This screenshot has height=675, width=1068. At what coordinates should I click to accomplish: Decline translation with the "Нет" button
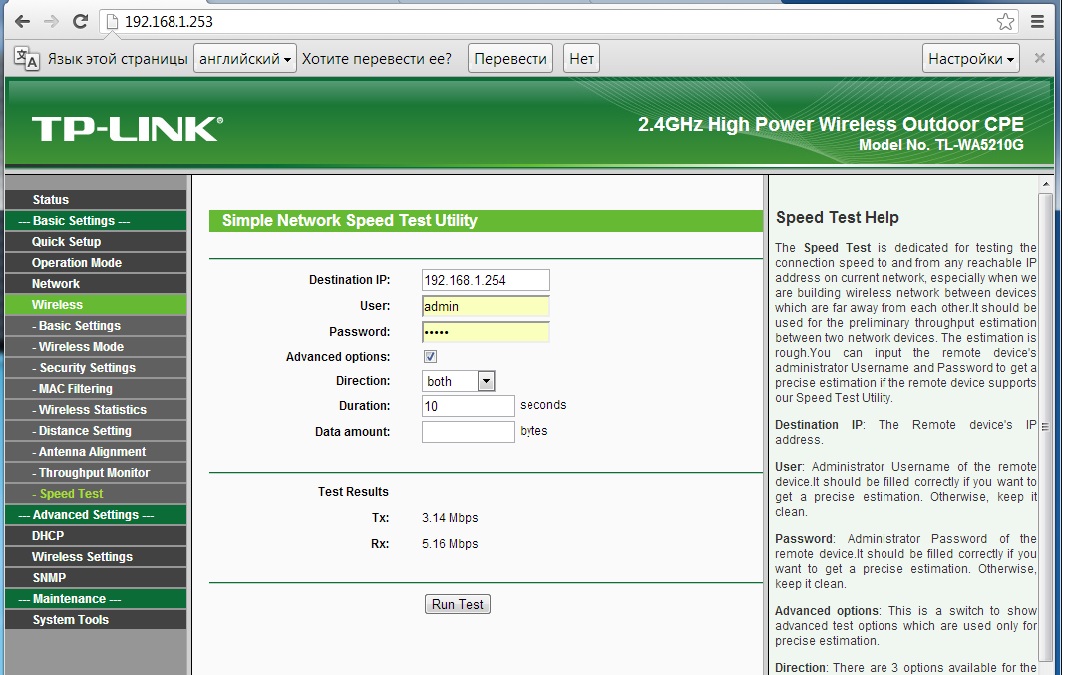point(581,59)
